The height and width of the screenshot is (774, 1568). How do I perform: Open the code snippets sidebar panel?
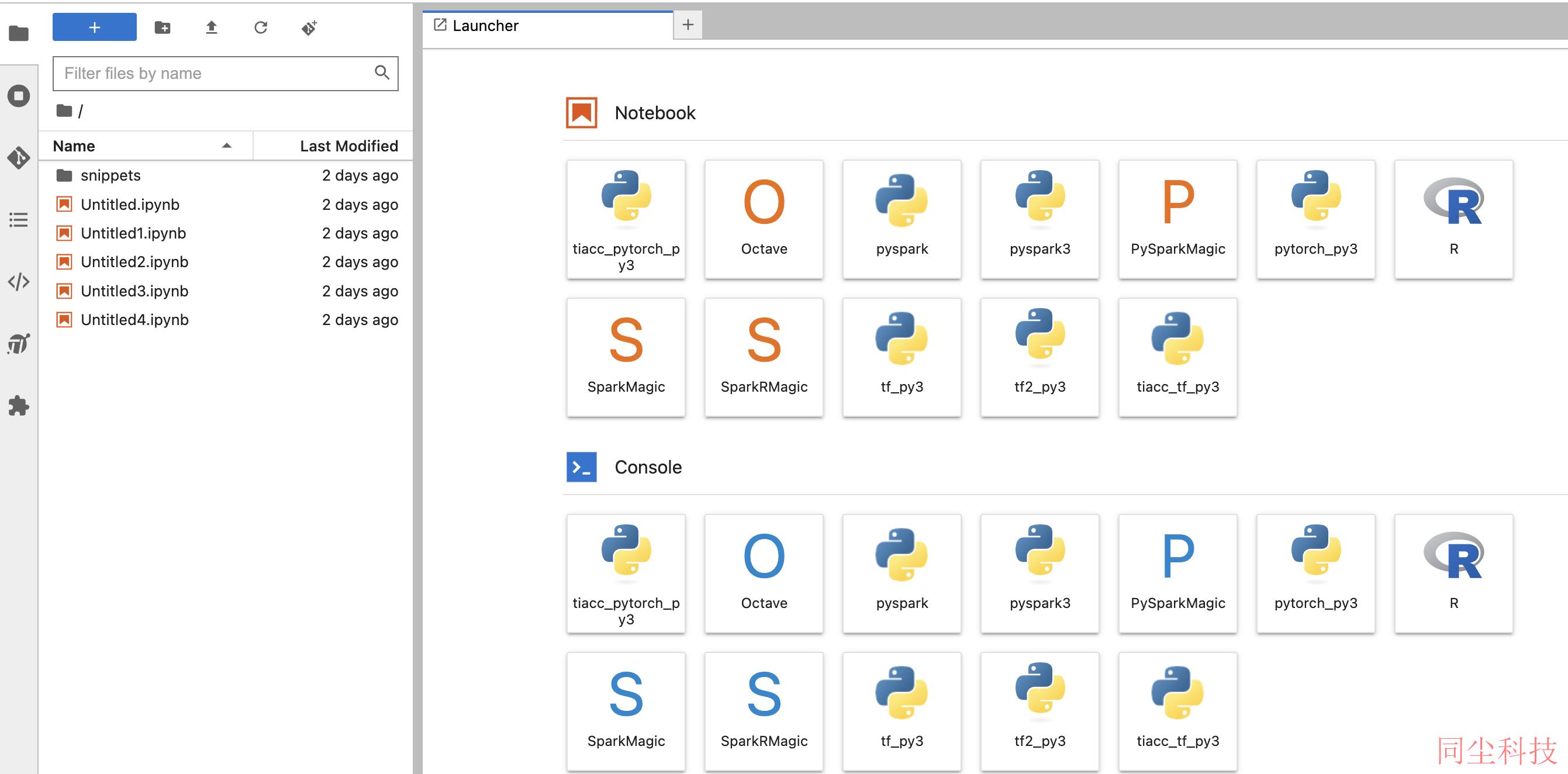tap(19, 282)
